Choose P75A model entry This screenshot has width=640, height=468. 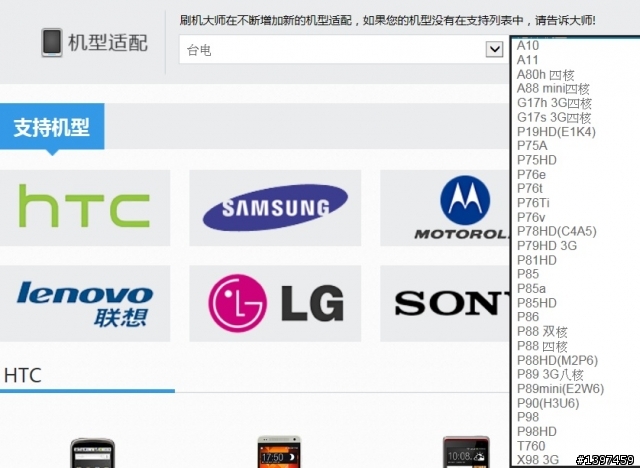[x=532, y=146]
